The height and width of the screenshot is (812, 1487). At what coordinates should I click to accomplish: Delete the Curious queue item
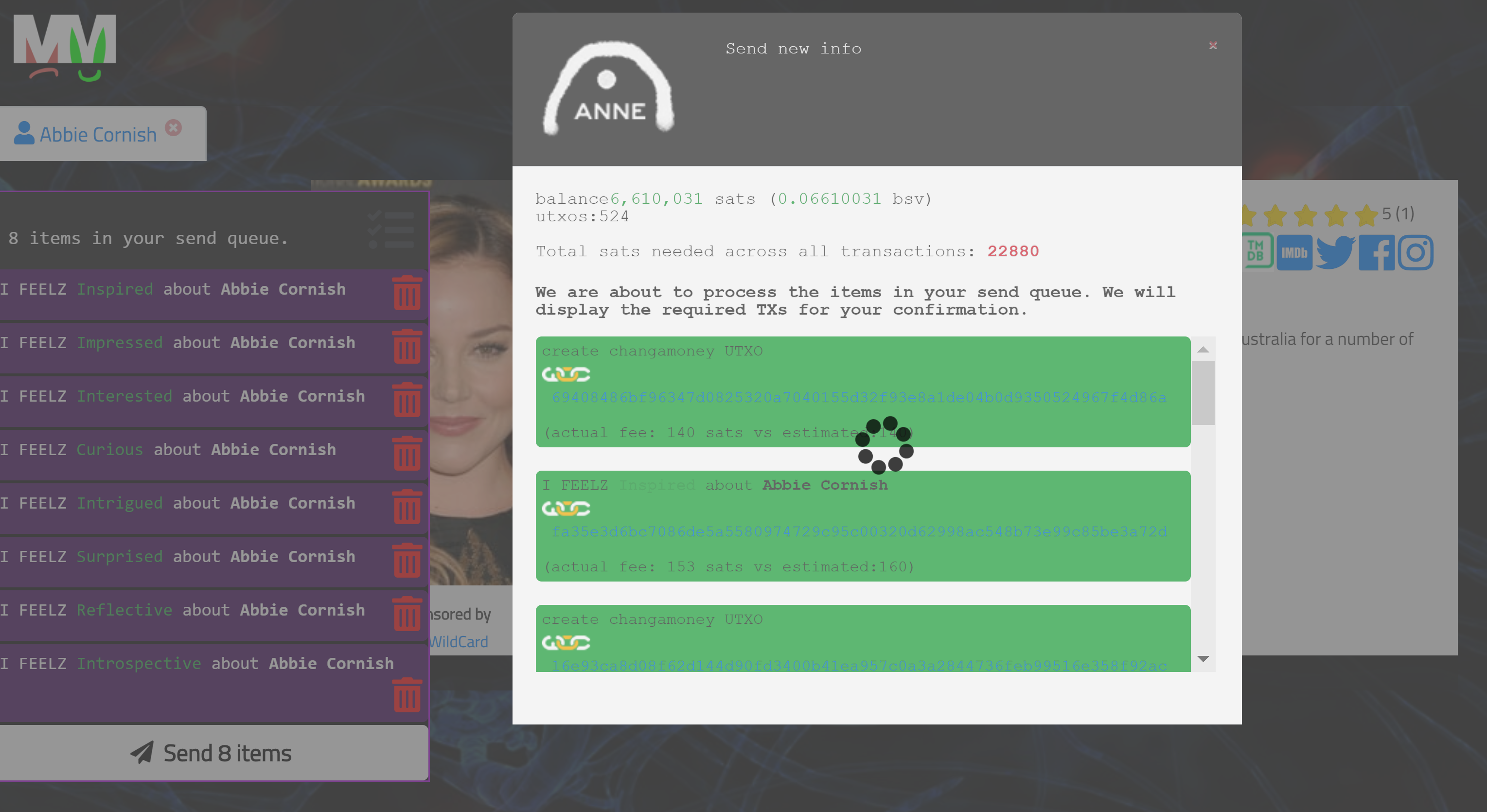pyautogui.click(x=407, y=454)
